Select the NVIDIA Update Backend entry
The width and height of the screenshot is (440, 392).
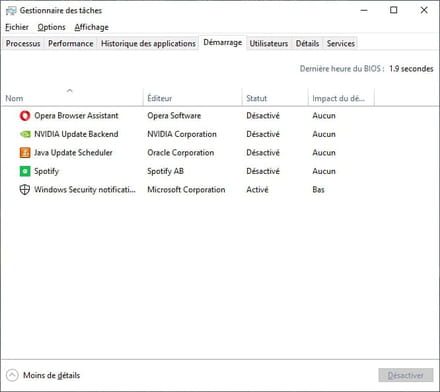click(x=76, y=134)
